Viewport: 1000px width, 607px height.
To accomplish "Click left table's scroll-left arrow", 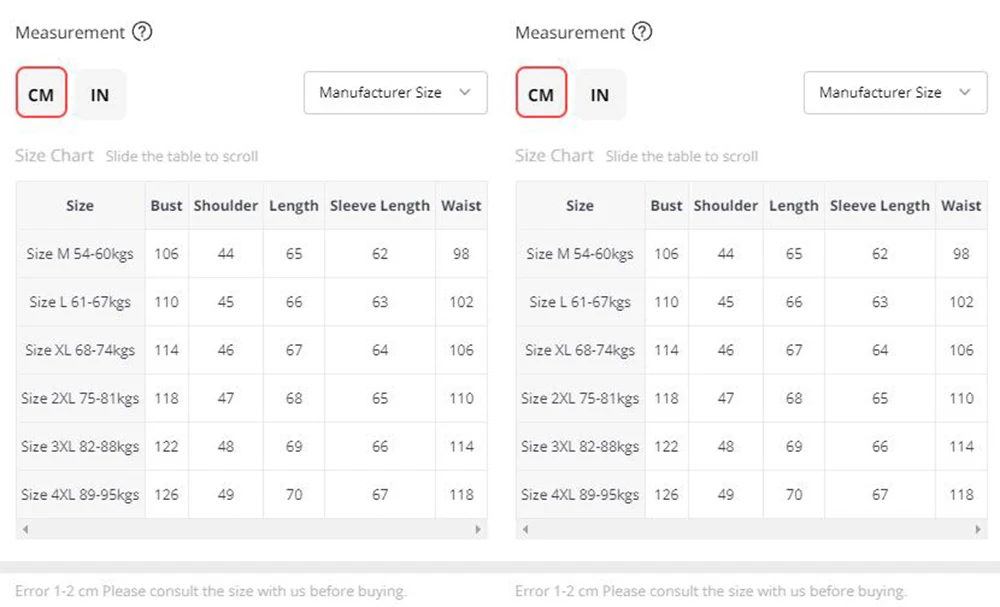I will (x=25, y=529).
